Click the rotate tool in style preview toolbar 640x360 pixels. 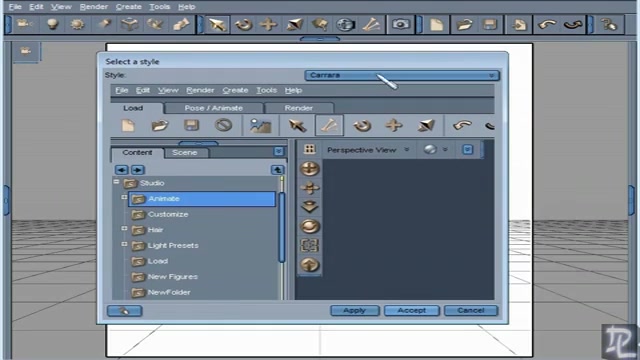point(362,125)
